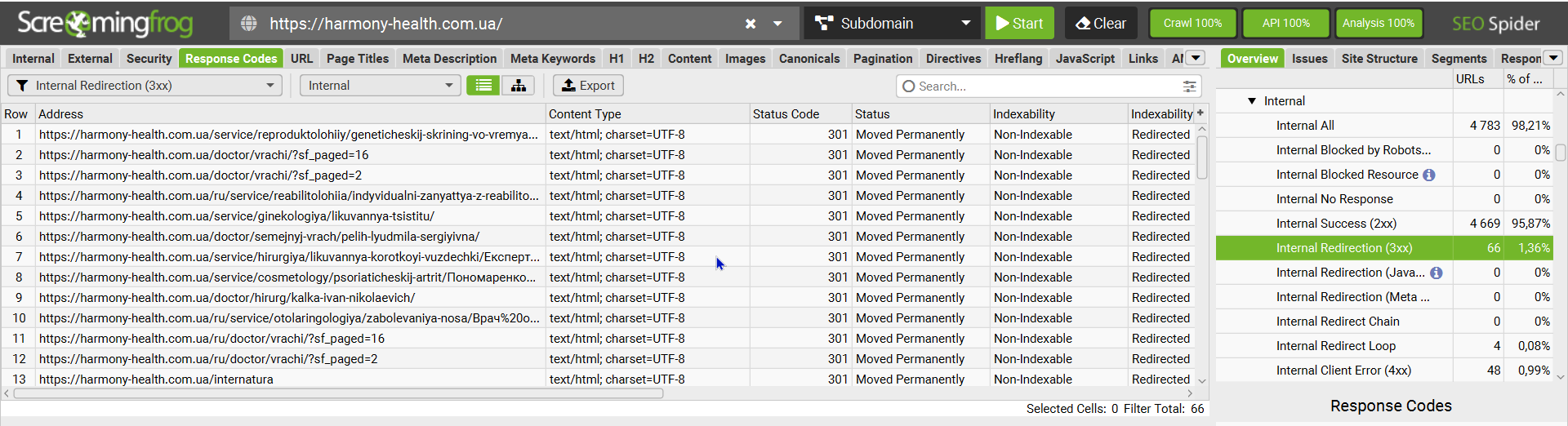Click the globe icon in URL bar
Viewport: 1568px width, 426px height.
click(249, 24)
